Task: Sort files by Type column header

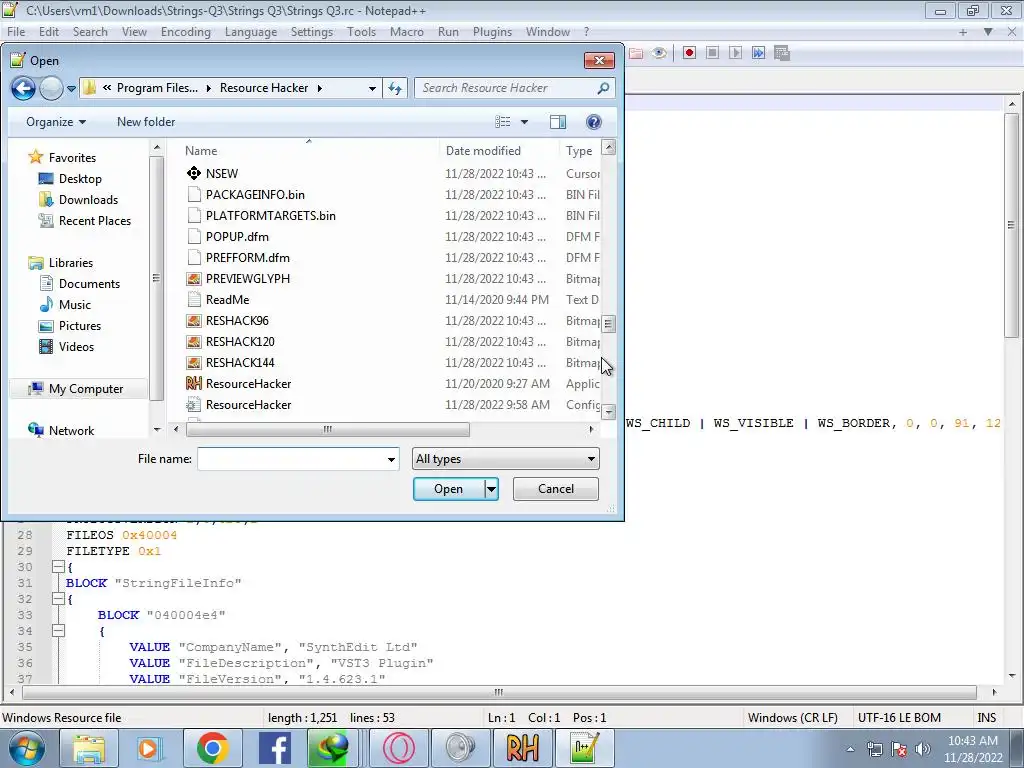Action: pos(579,151)
